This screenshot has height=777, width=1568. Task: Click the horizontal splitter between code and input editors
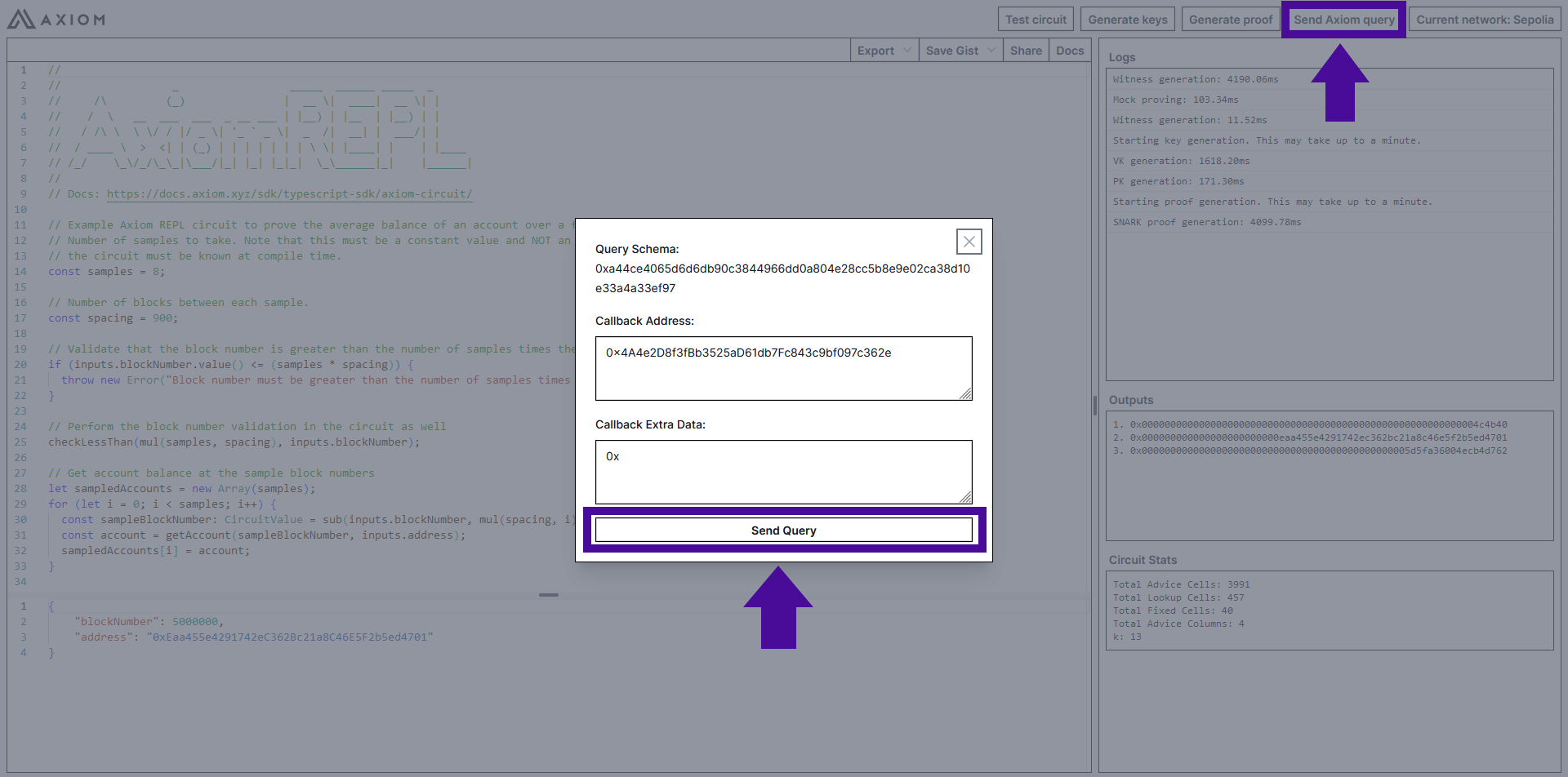coord(549,595)
